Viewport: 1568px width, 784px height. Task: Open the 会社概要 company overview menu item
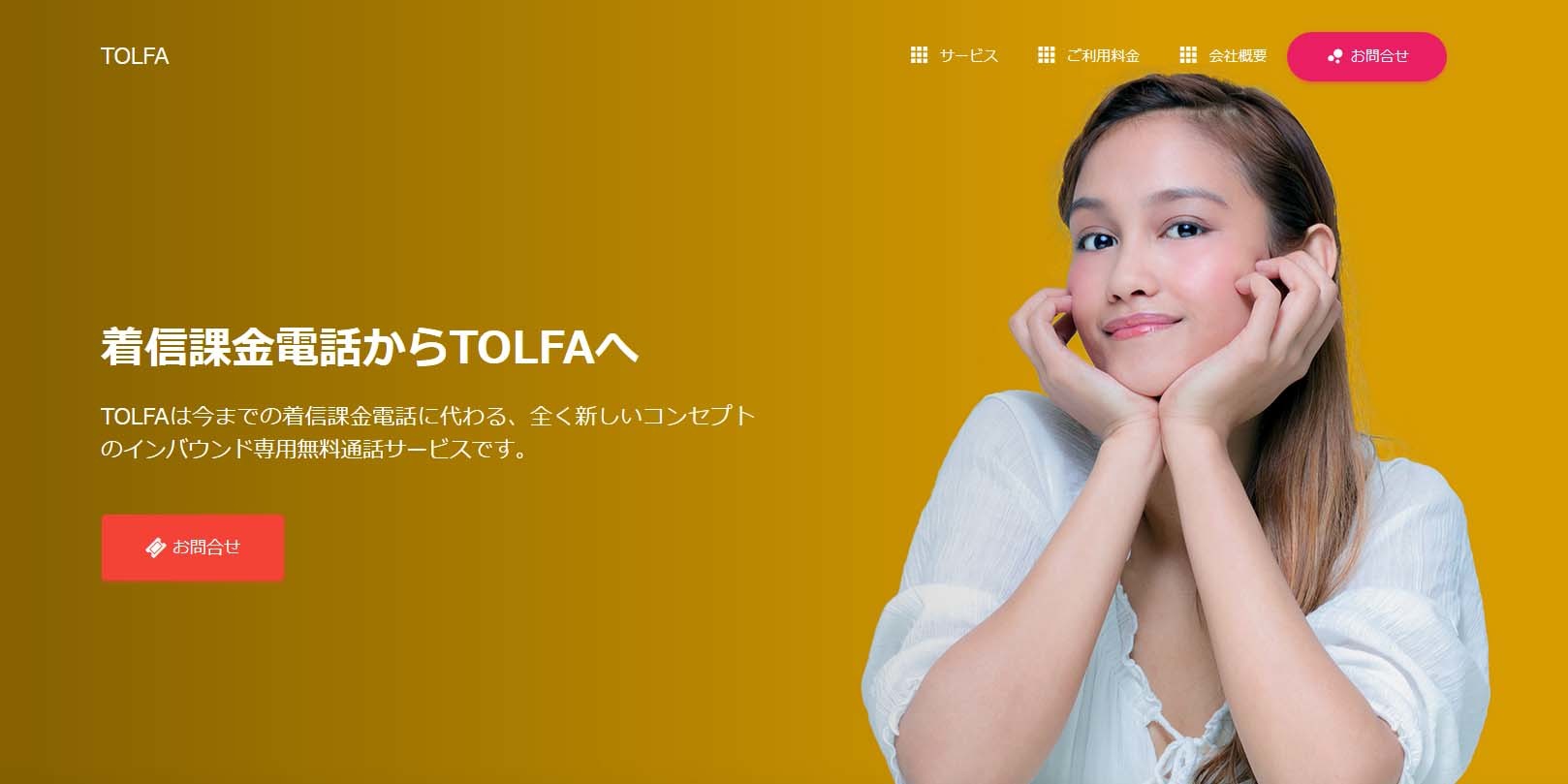(x=1223, y=56)
